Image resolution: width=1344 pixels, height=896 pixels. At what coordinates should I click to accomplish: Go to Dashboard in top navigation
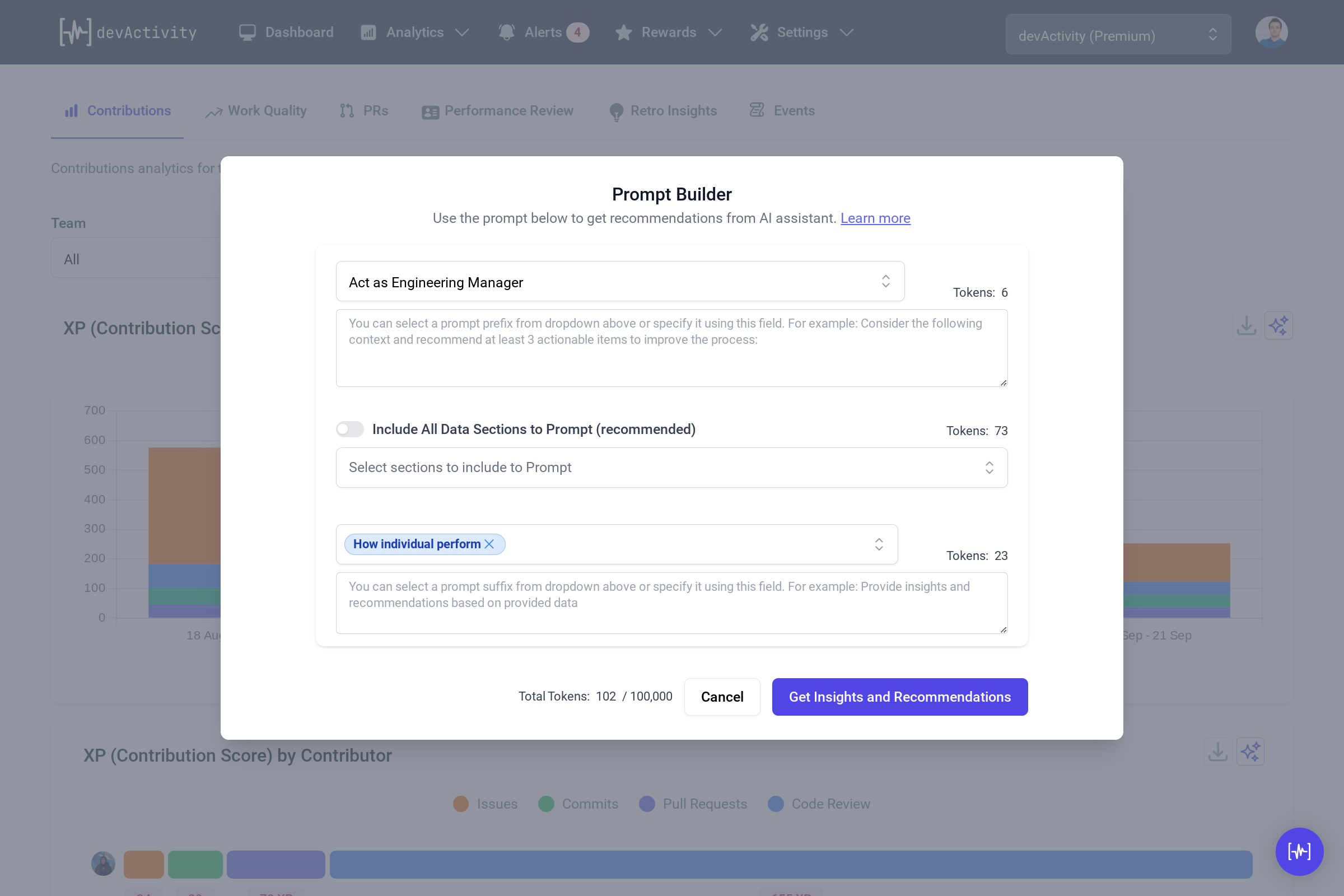(286, 32)
